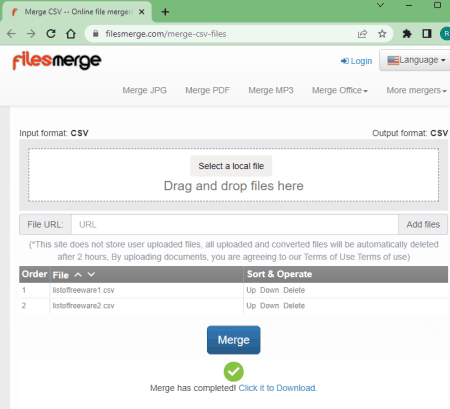450x409 pixels.
Task: Select the Merge CSV browser tab
Action: [x=77, y=12]
